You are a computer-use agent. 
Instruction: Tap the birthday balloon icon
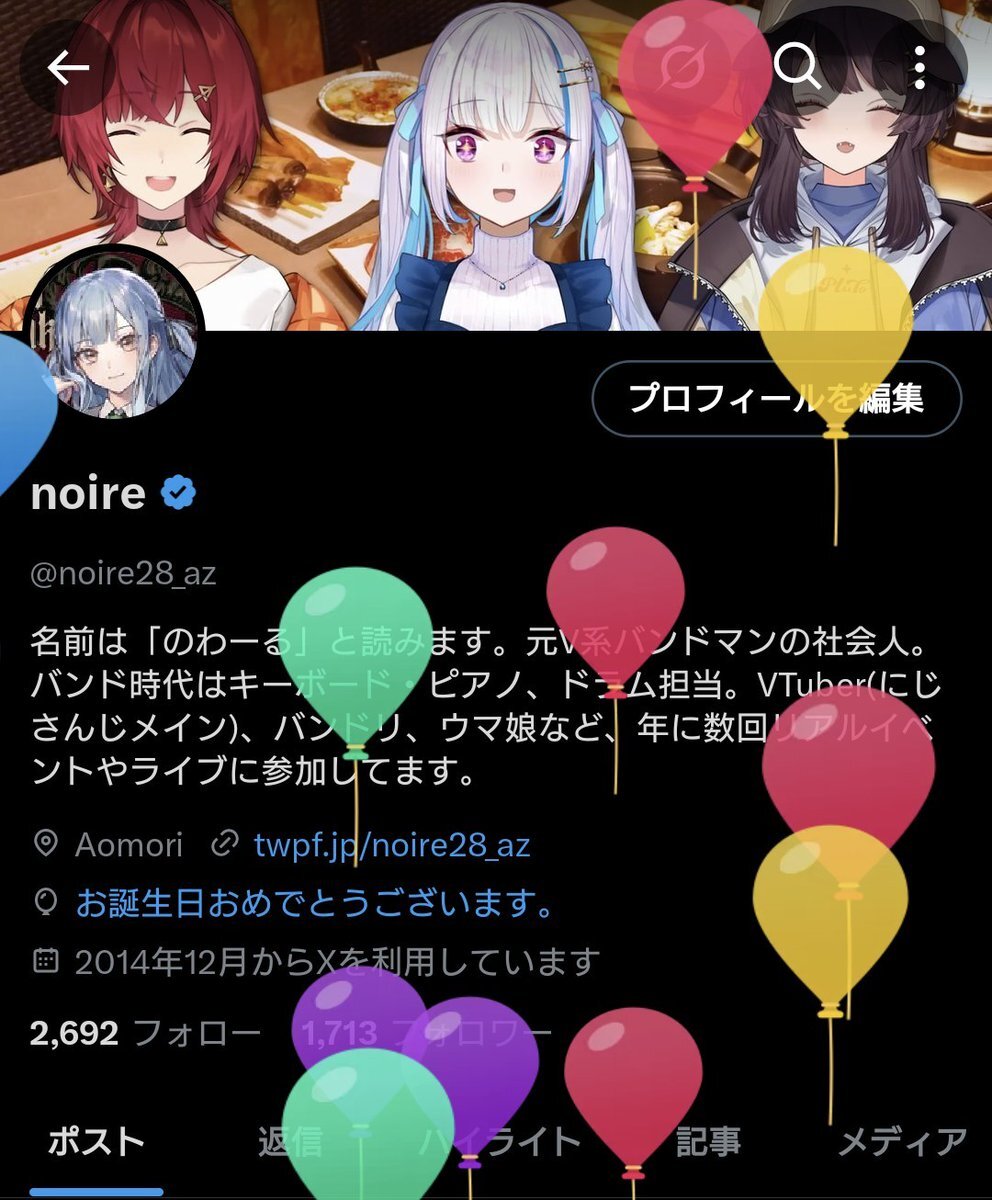(x=46, y=904)
